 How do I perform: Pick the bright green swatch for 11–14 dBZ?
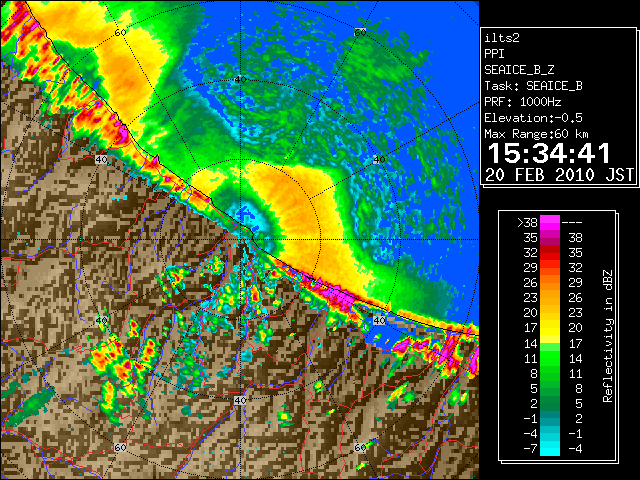coord(550,358)
